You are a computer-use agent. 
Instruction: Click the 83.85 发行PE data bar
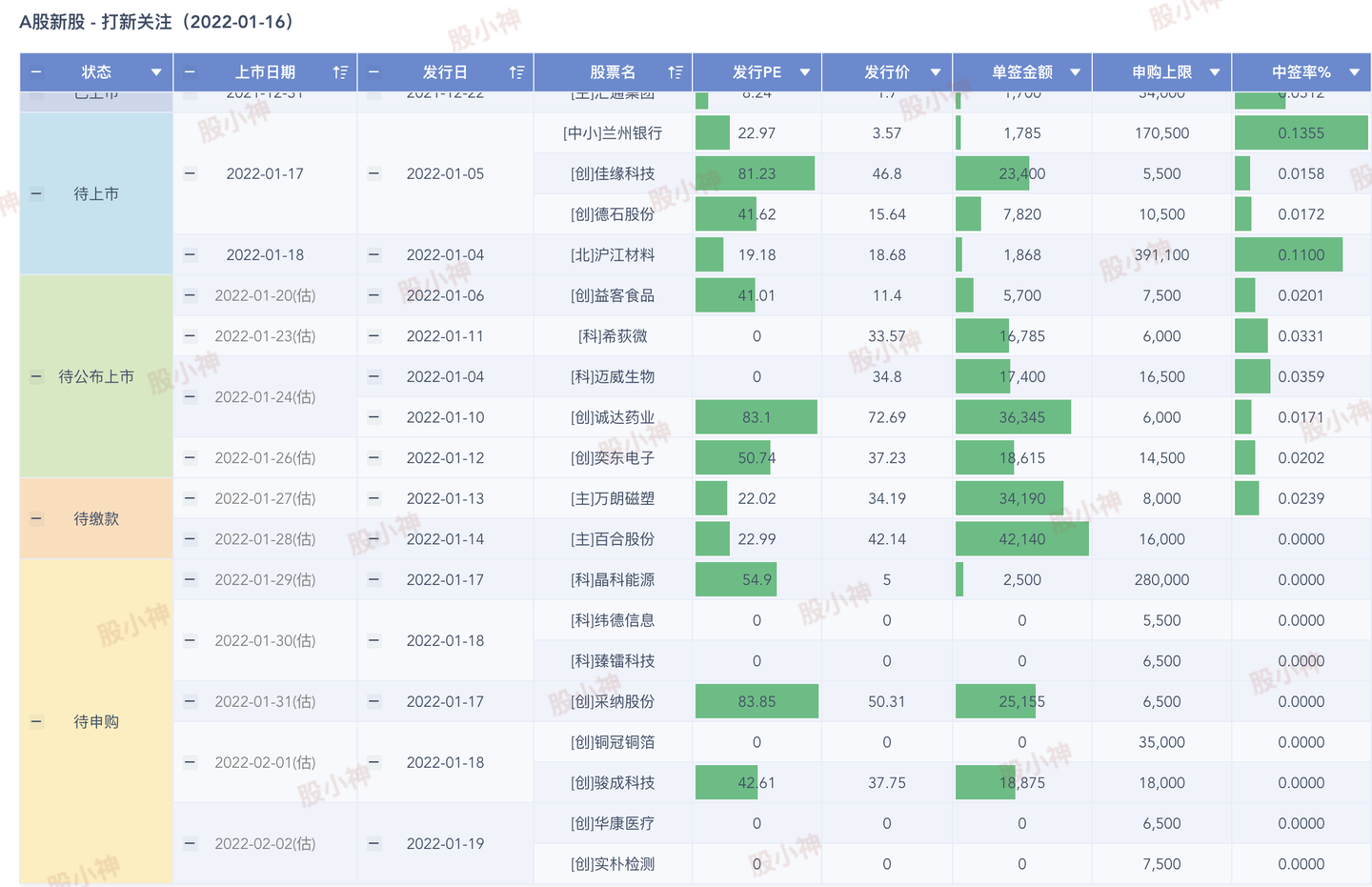tap(757, 701)
